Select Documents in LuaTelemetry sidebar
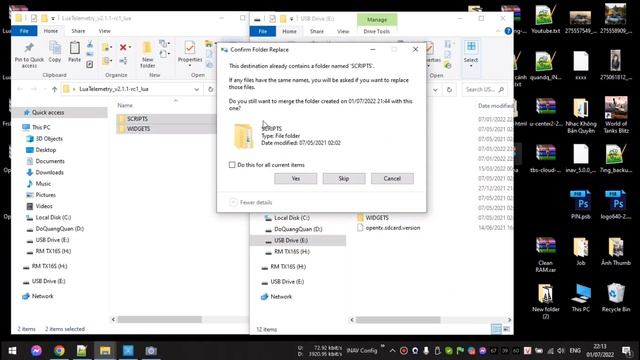Viewport: 640px width, 360px height. tap(50, 161)
